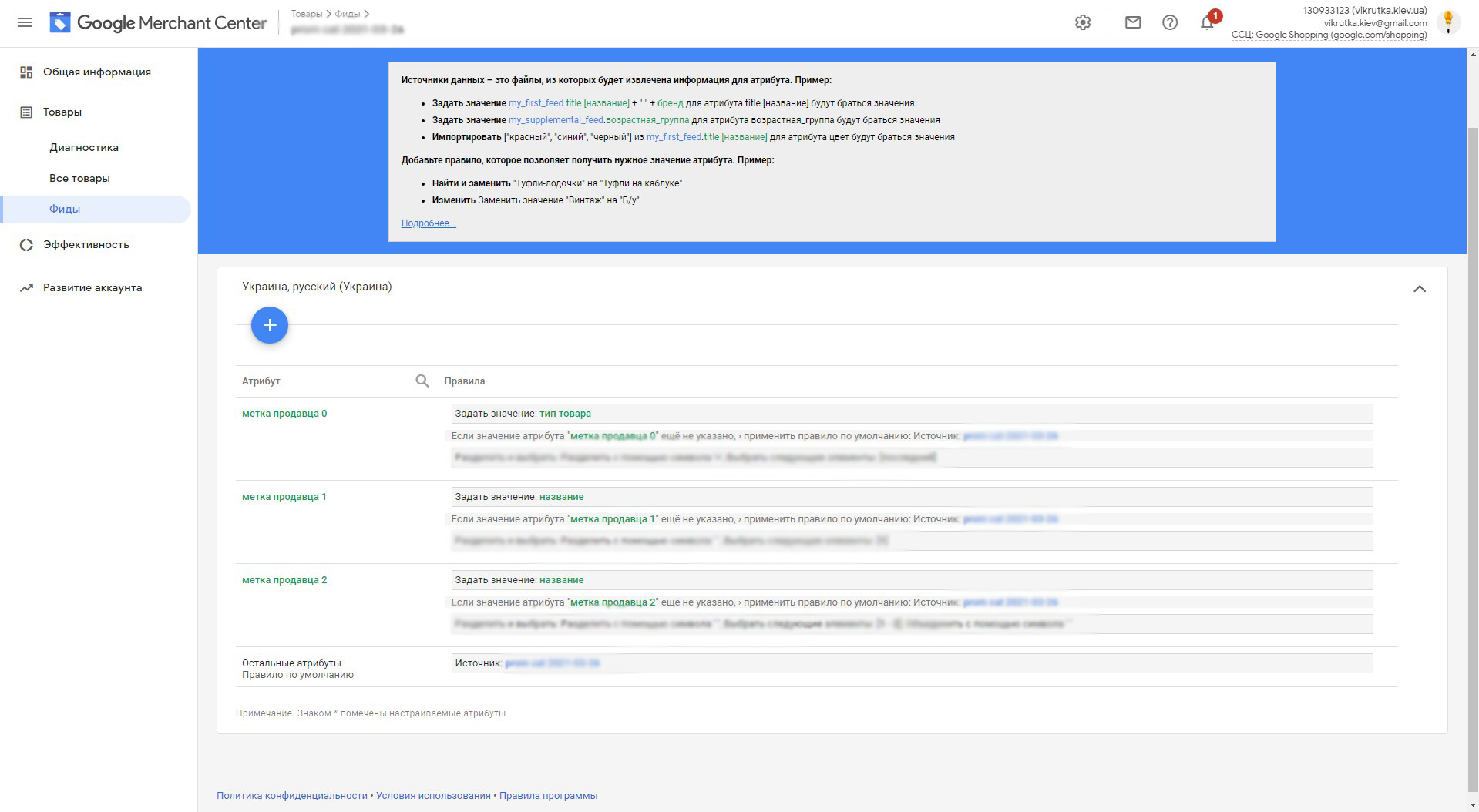1479x812 pixels.
Task: Open Развитие аккаунта section
Action: pyautogui.click(x=92, y=288)
